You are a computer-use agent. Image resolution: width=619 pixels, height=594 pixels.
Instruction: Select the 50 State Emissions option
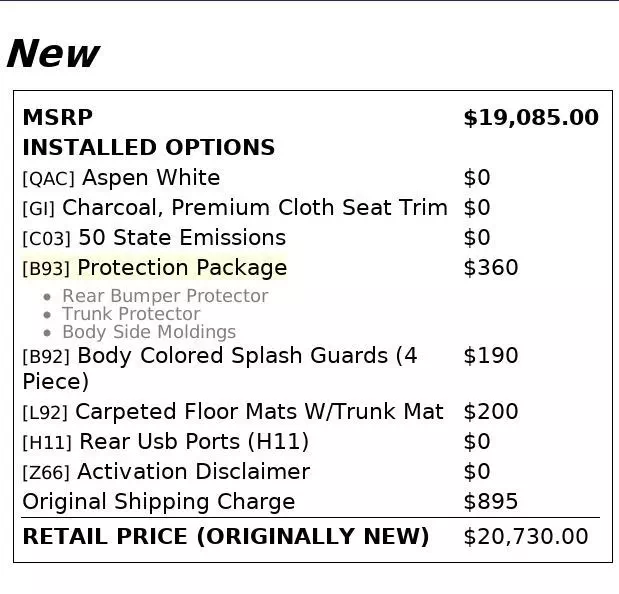point(154,238)
